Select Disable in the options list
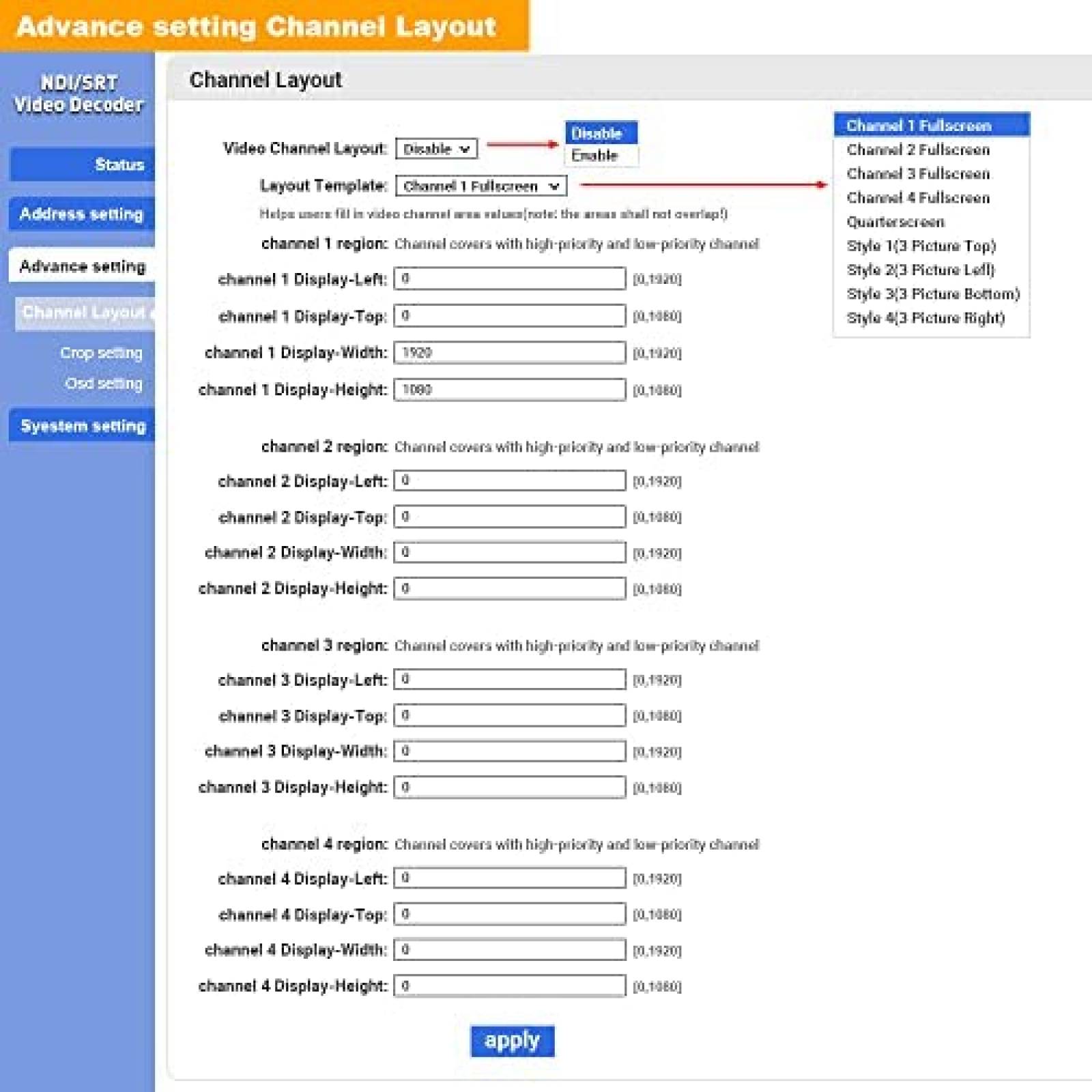Screen dimensions: 1092x1092 click(597, 132)
